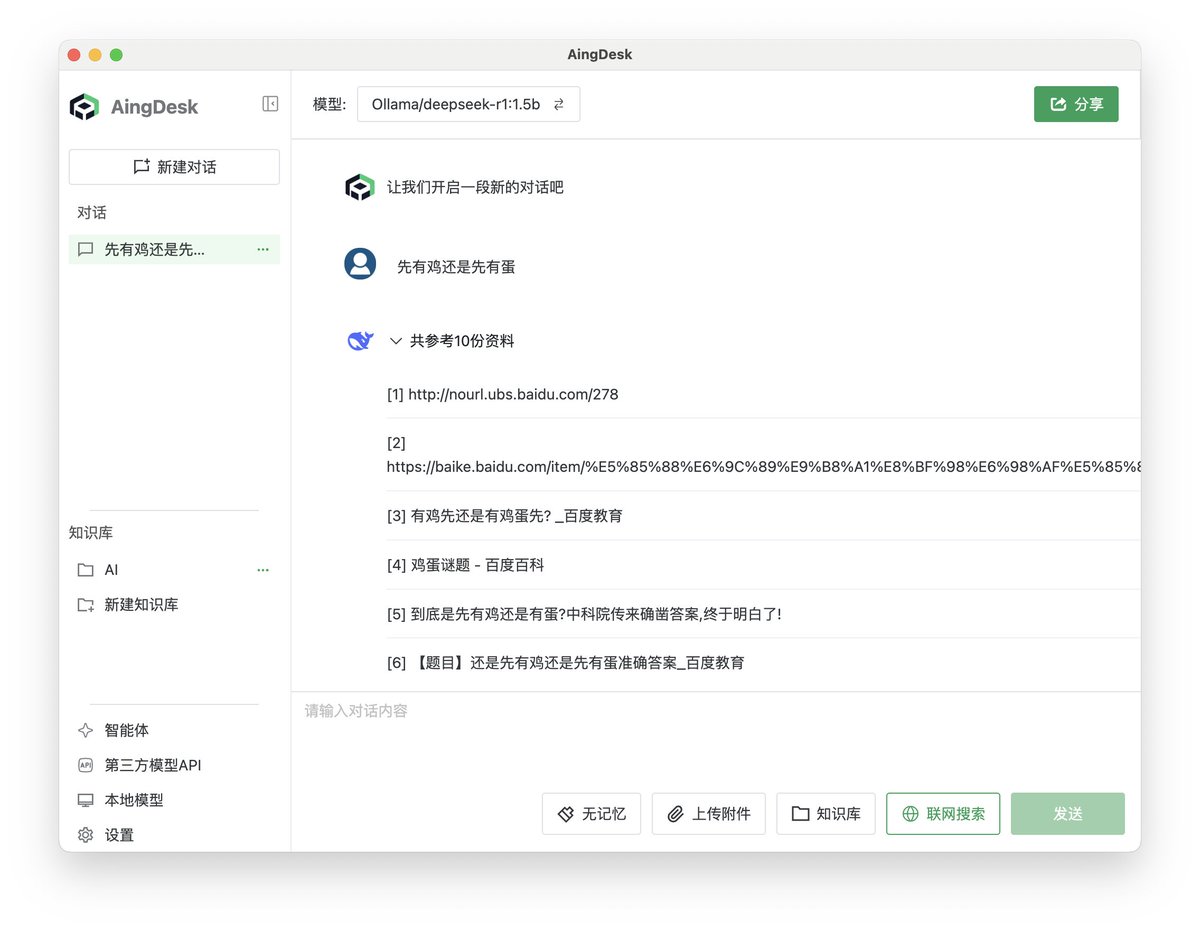1200x930 pixels.
Task: Click the green 分享 share button
Action: [1076, 104]
